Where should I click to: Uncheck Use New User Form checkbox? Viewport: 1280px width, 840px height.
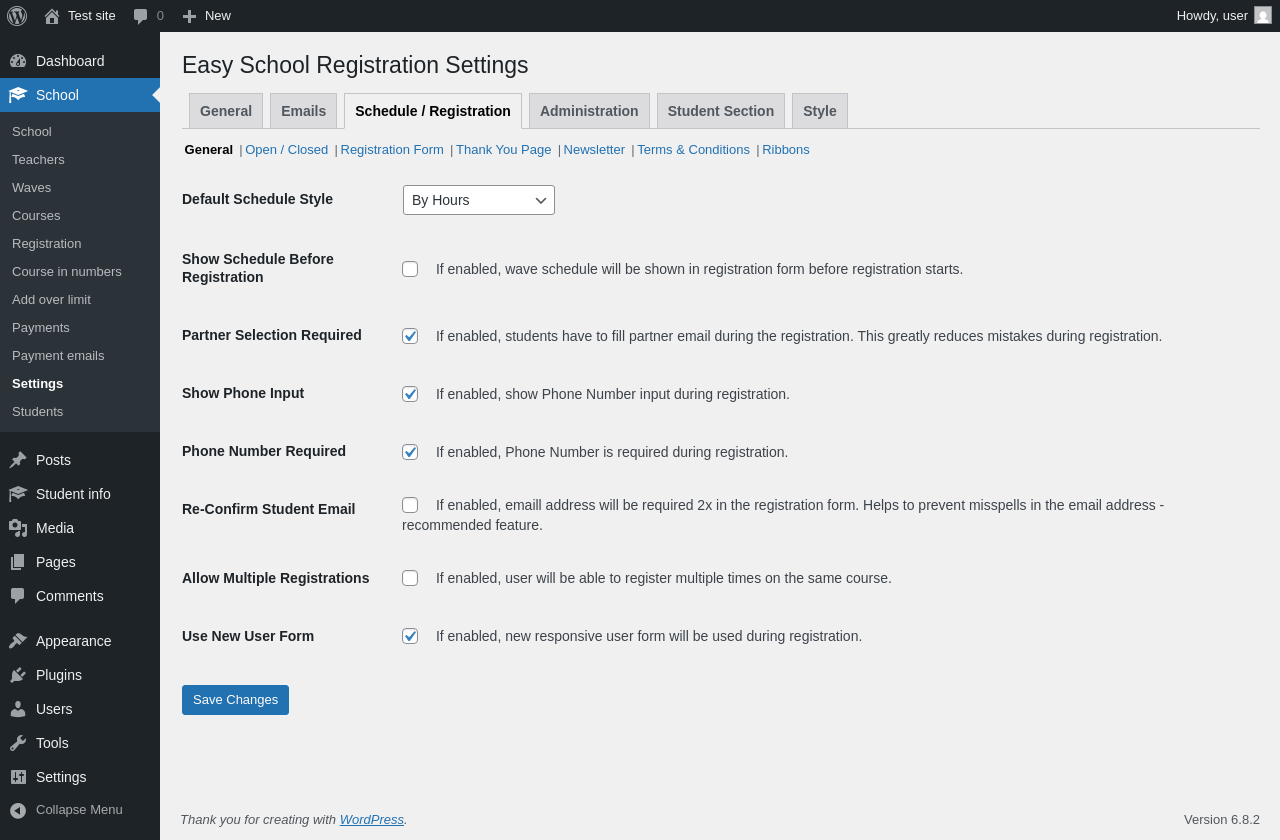[x=410, y=636]
